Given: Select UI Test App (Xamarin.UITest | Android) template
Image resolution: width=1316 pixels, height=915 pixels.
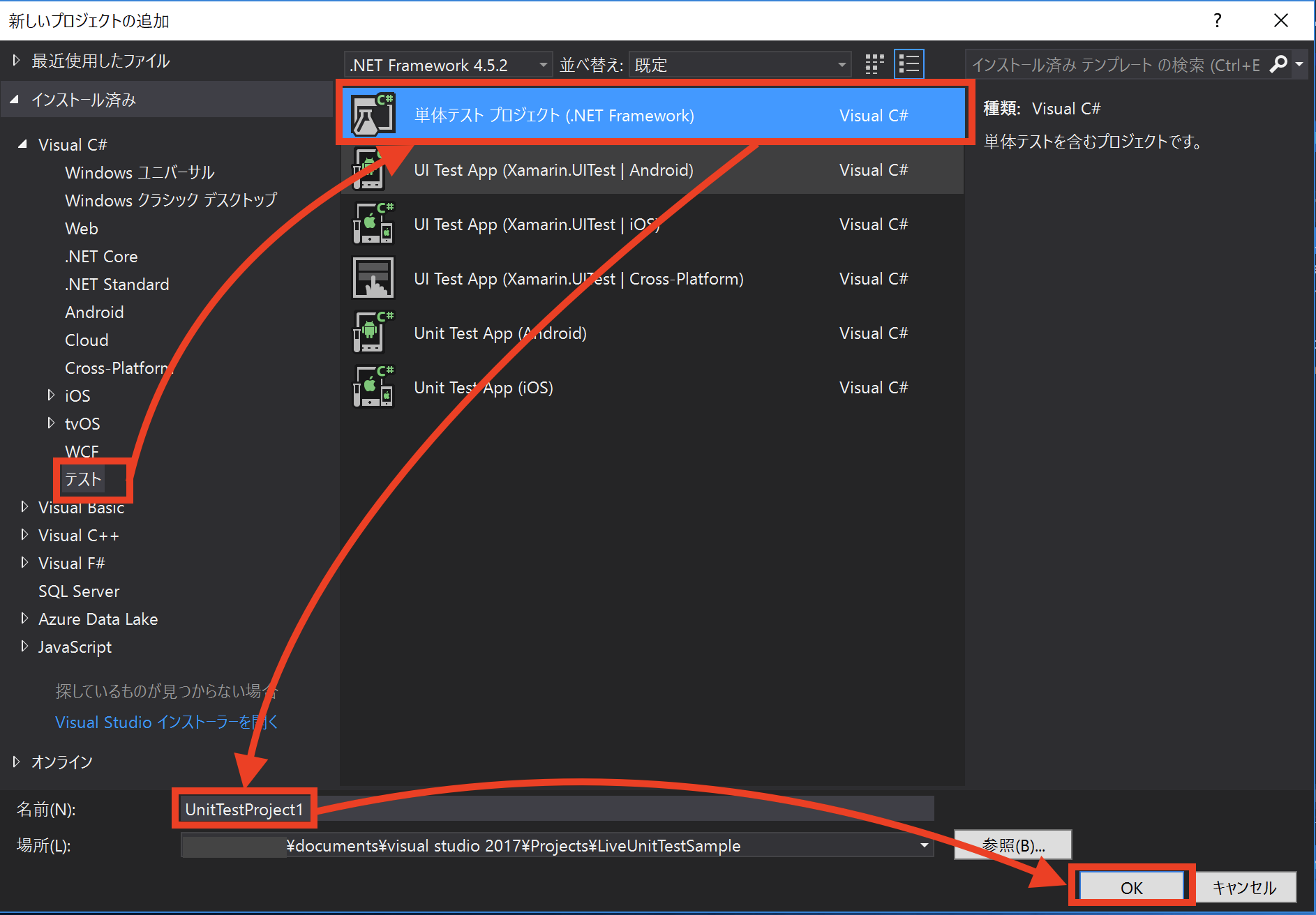Looking at the screenshot, I should 652,169.
